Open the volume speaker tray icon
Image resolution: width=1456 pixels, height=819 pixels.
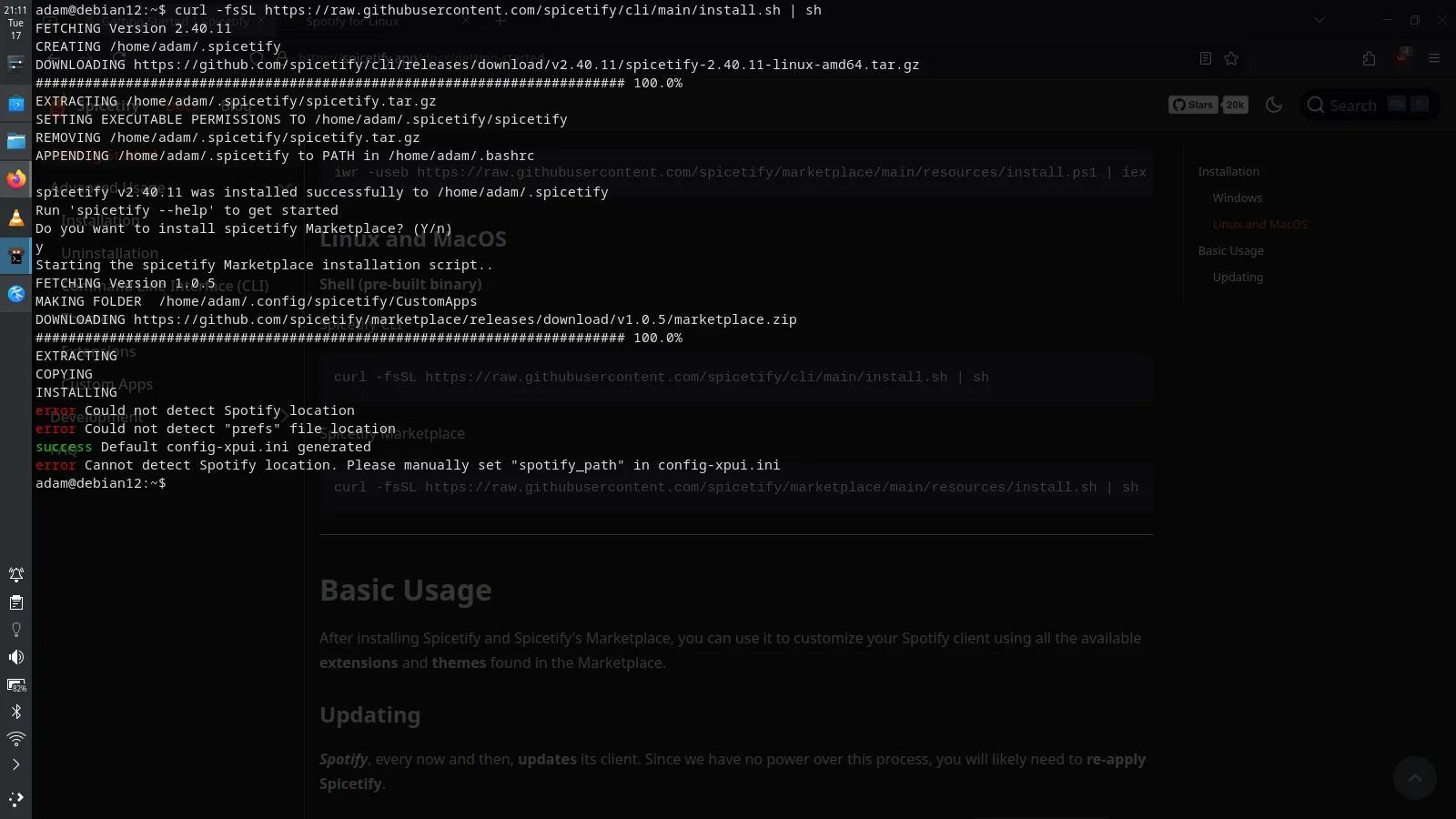(x=15, y=657)
